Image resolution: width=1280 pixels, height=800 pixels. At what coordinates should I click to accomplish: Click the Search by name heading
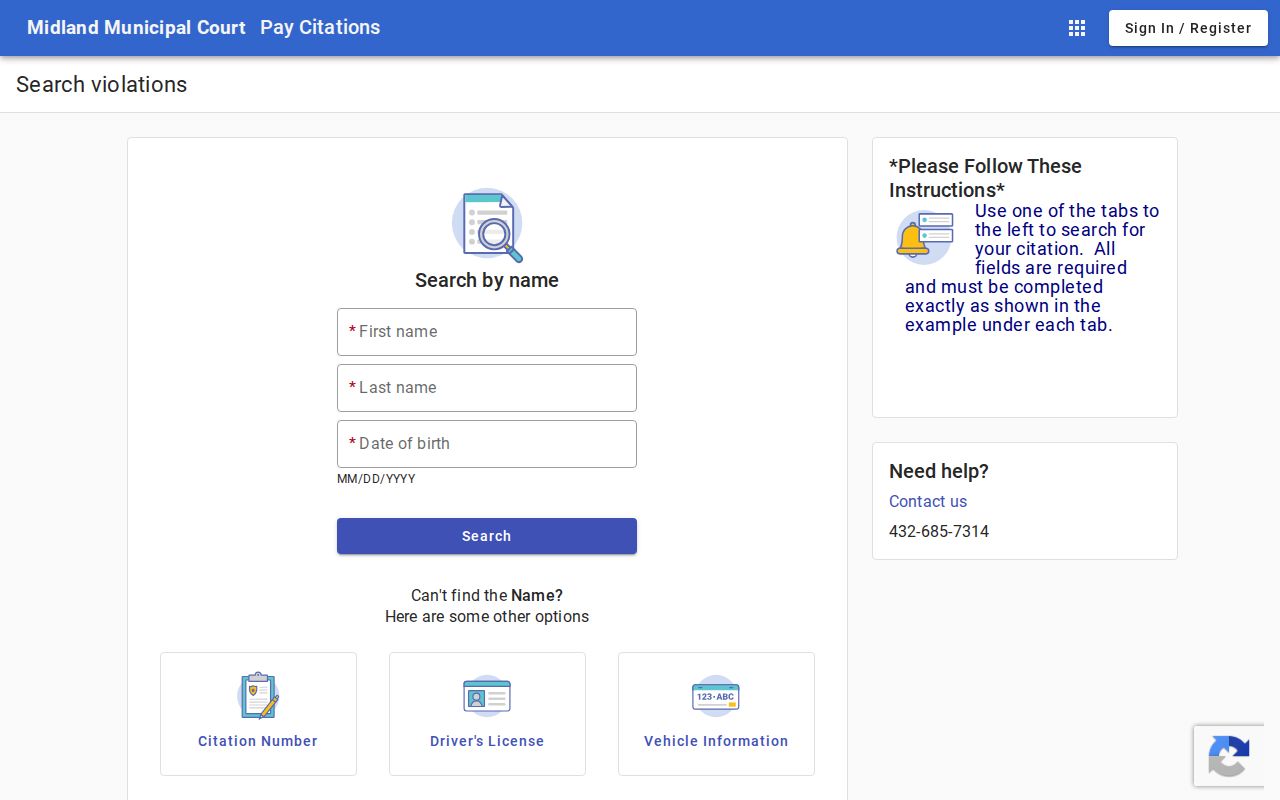pos(487,281)
